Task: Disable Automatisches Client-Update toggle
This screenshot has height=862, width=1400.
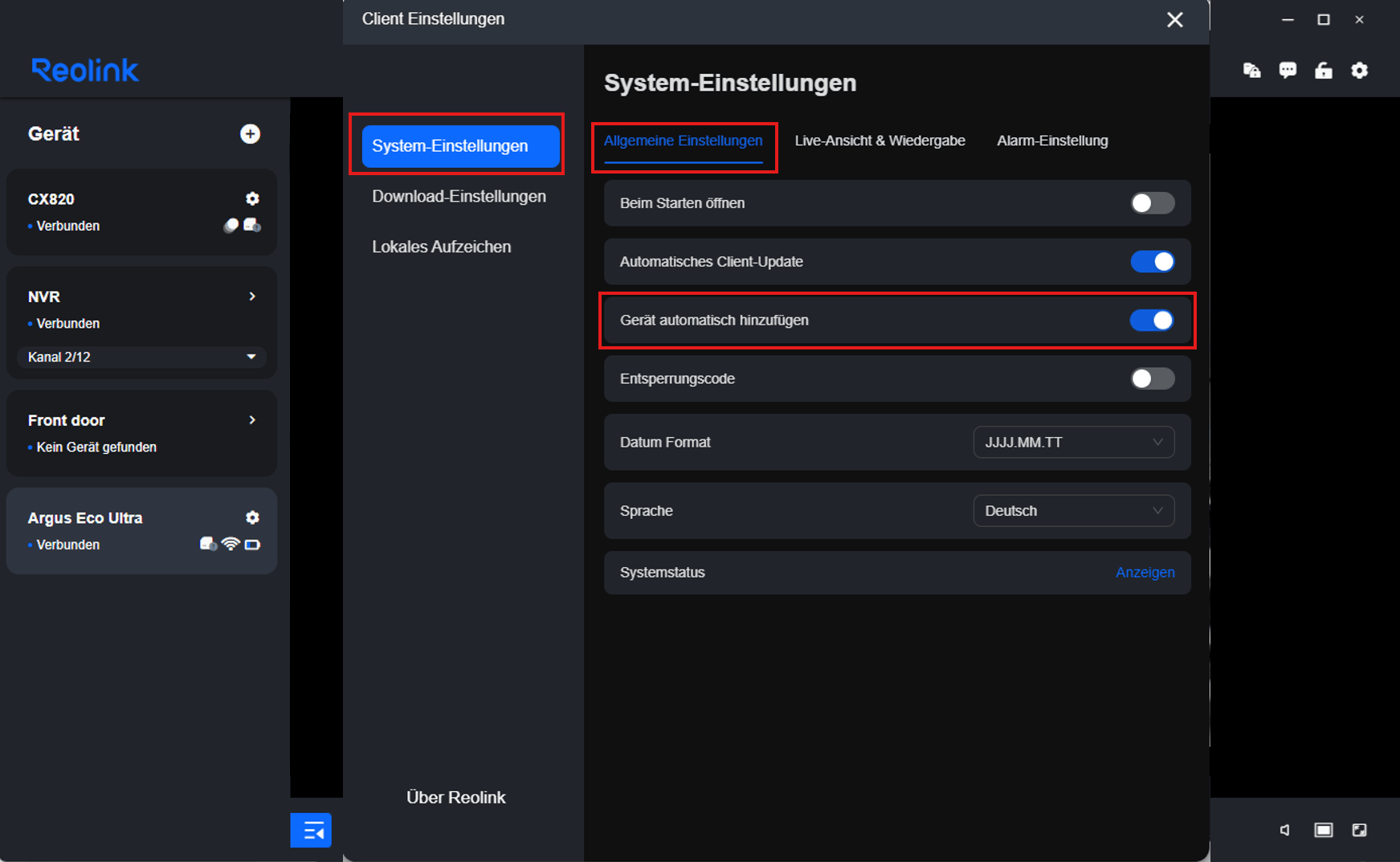Action: 1152,262
